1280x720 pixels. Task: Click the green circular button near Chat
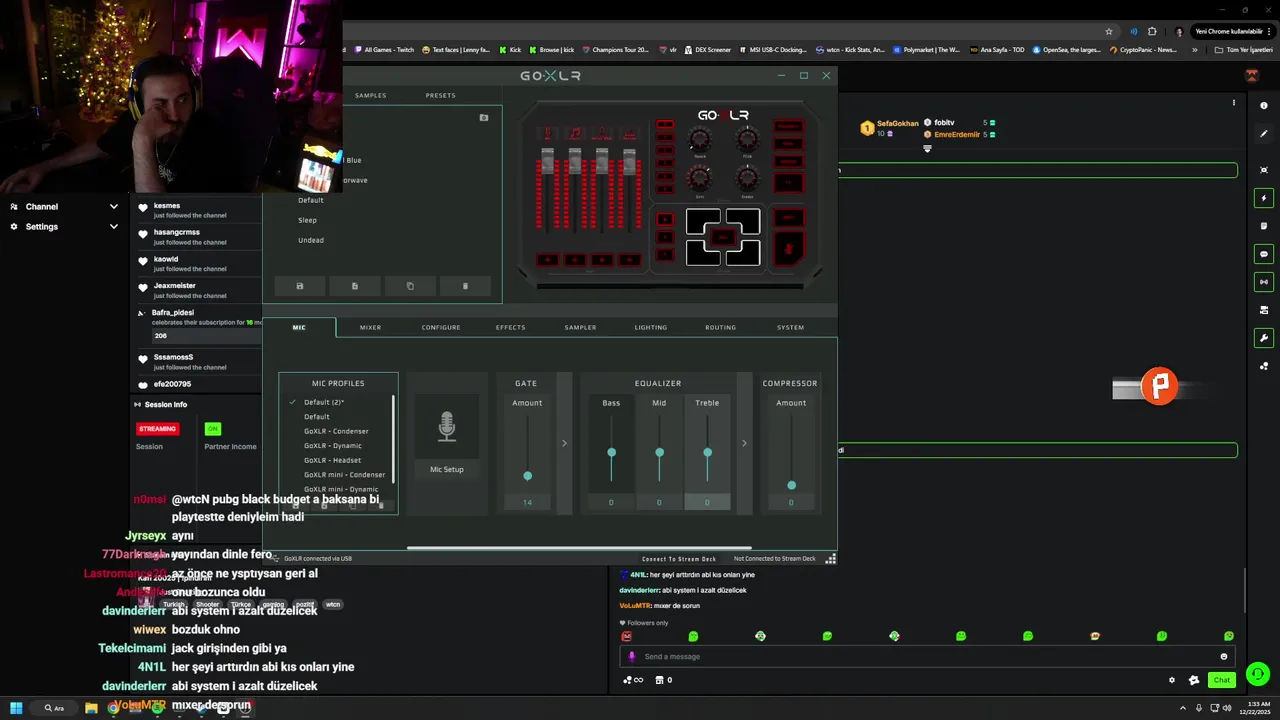(1258, 674)
